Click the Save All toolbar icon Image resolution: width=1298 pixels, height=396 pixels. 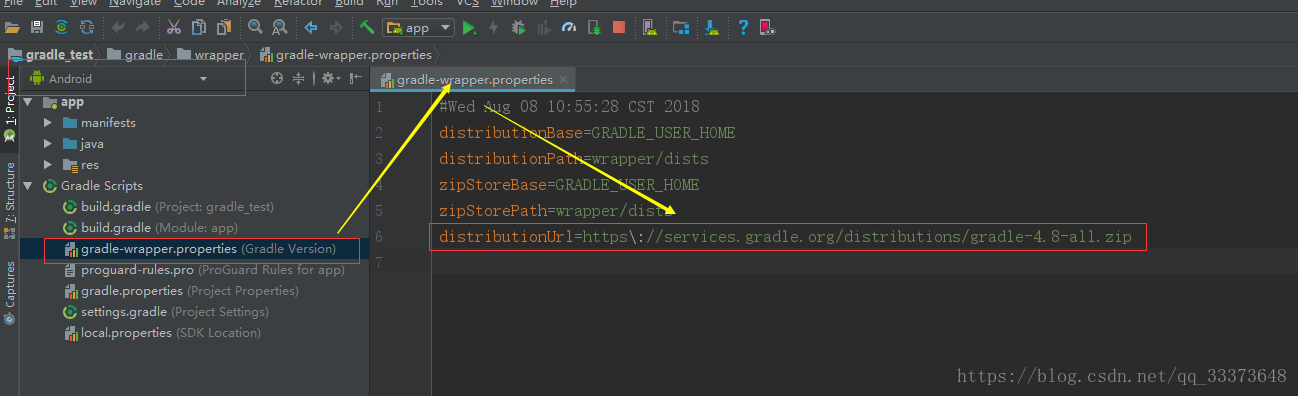[37, 27]
